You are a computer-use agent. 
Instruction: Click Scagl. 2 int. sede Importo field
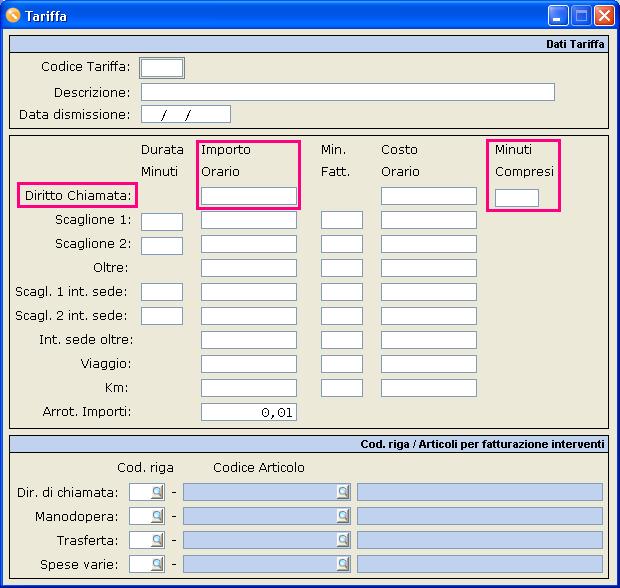click(x=249, y=316)
